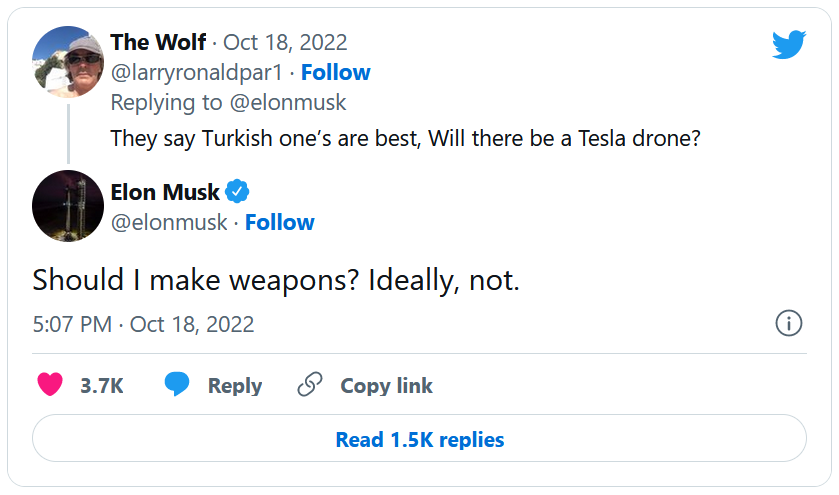
Task: Click the Reply label
Action: pos(235,386)
